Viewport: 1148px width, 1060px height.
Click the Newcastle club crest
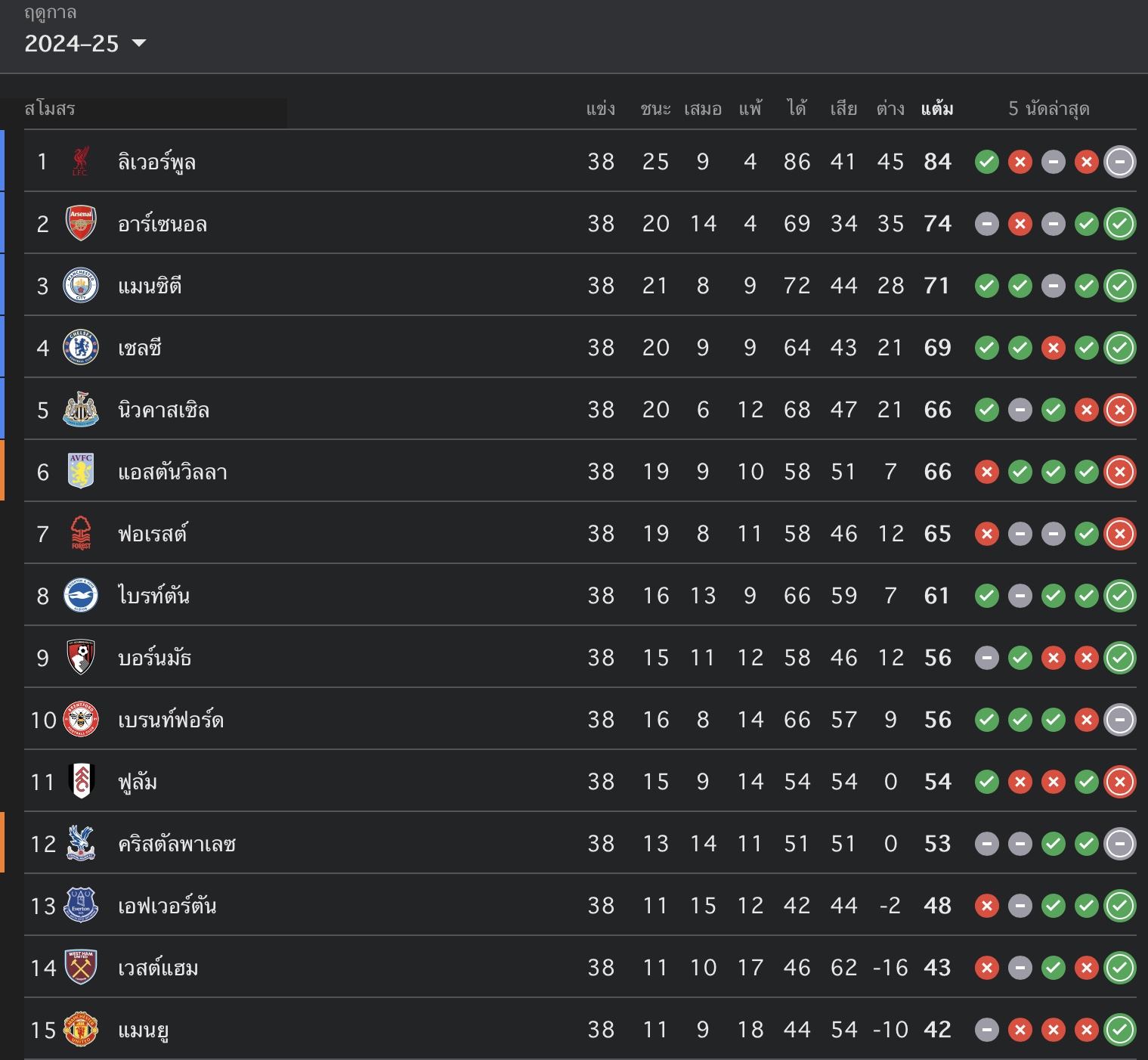(x=81, y=409)
